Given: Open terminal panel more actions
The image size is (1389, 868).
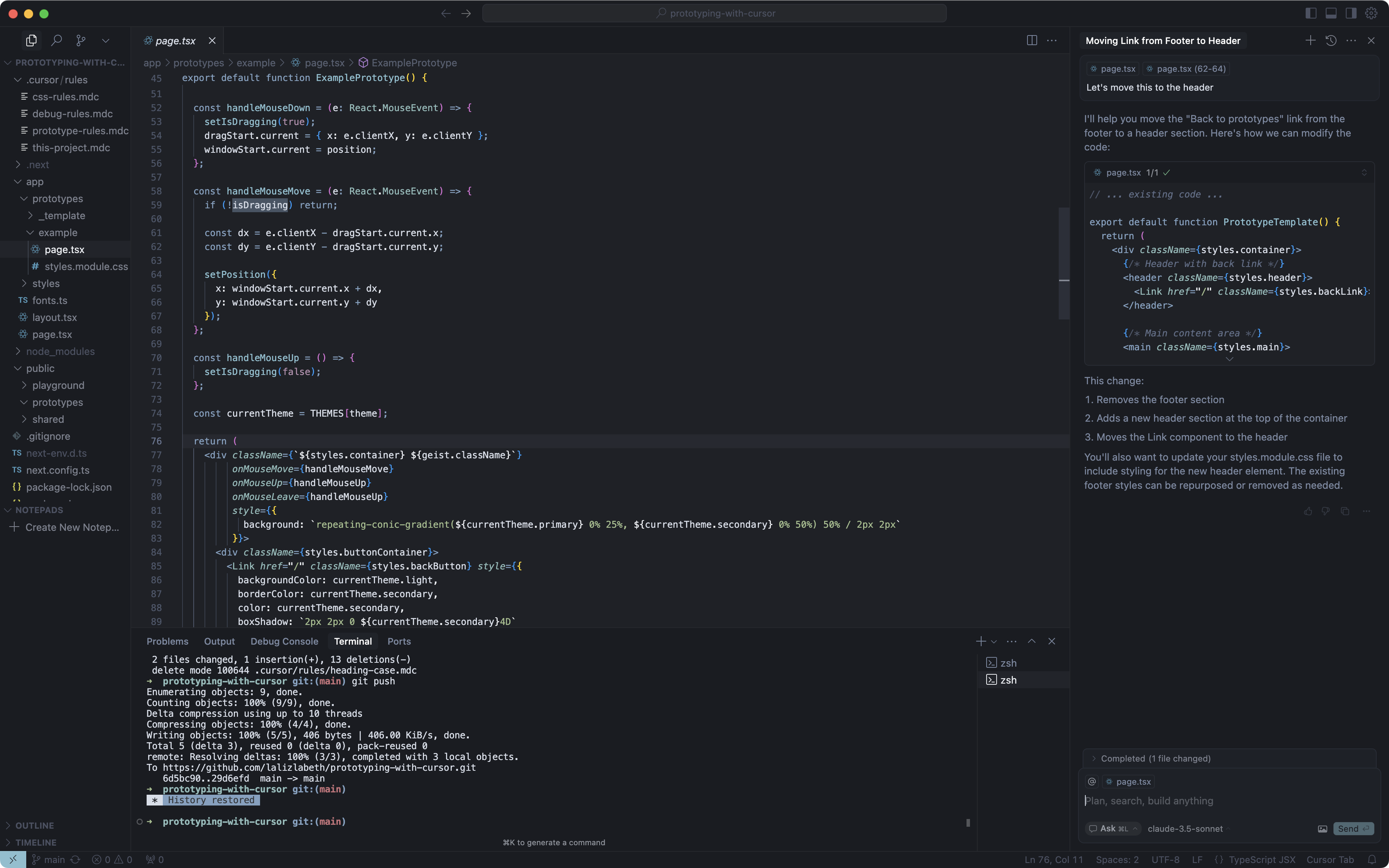Looking at the screenshot, I should (1011, 641).
